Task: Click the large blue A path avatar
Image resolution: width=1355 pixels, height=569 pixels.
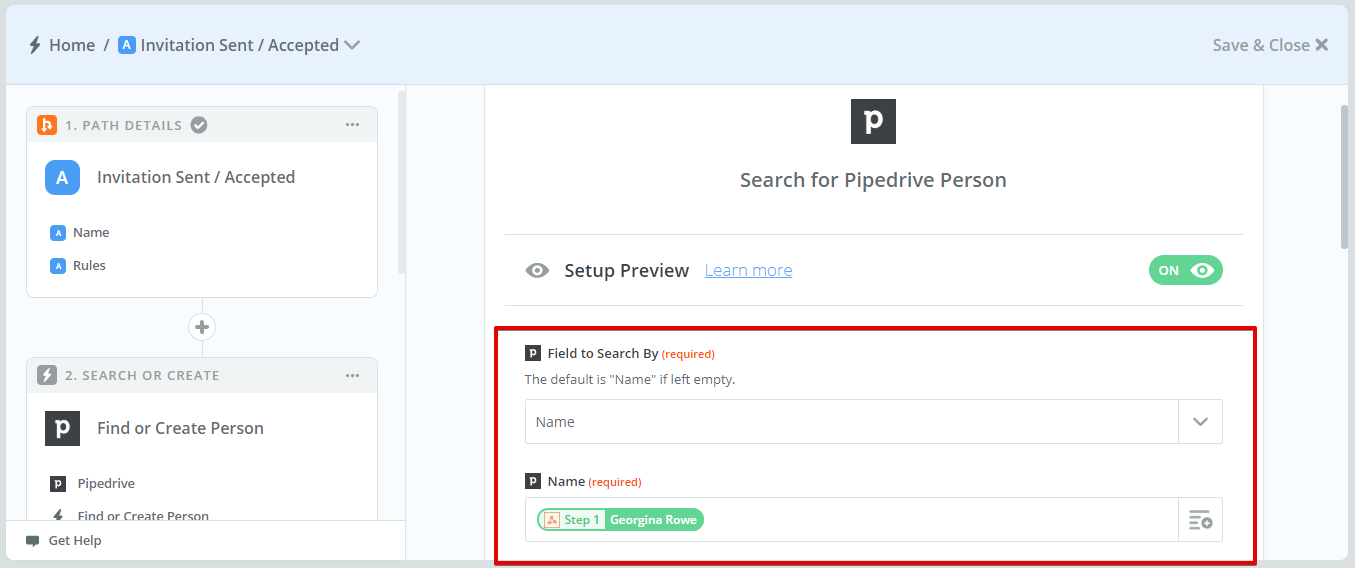Action: click(x=62, y=177)
